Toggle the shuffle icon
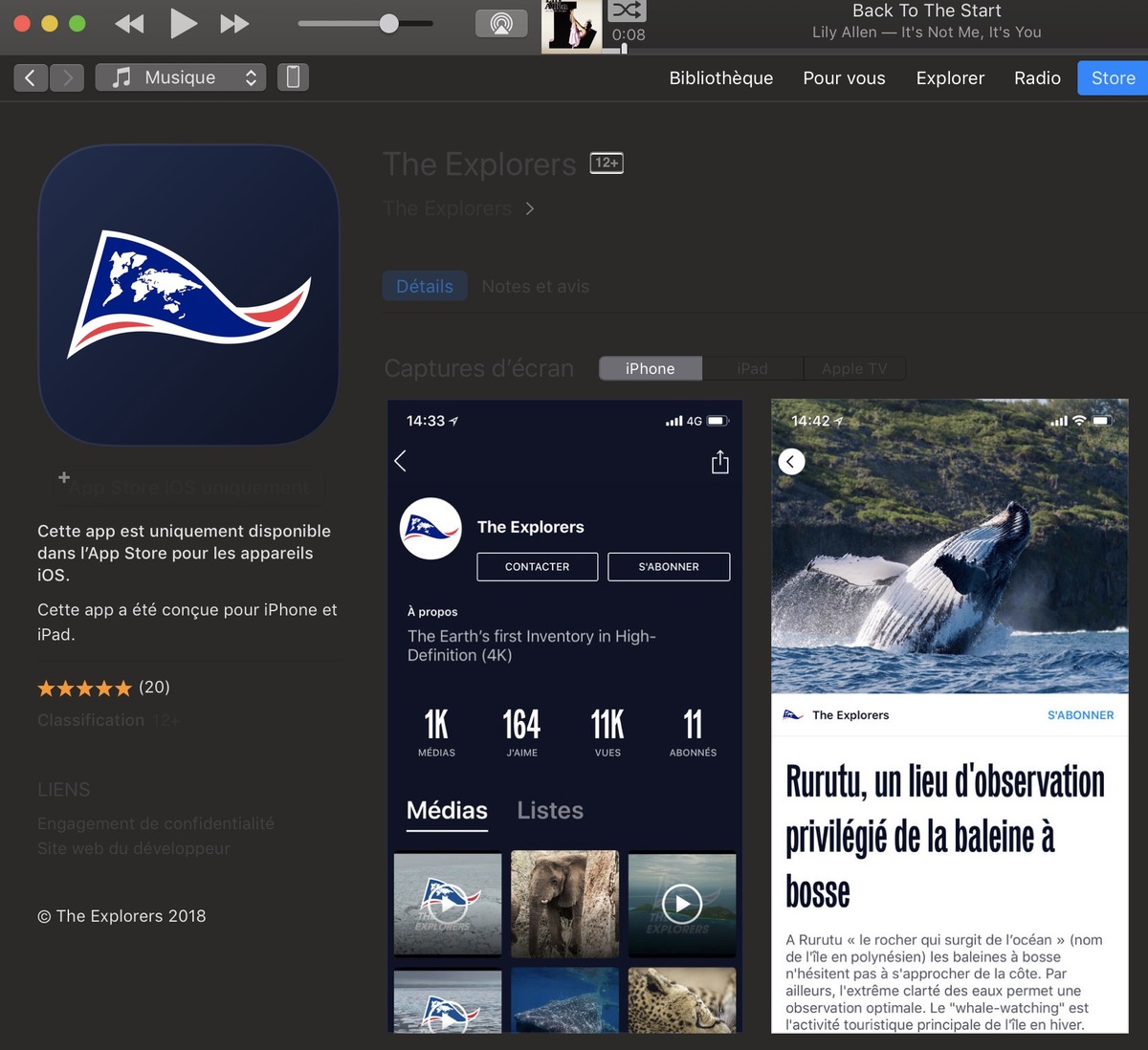 [x=627, y=11]
